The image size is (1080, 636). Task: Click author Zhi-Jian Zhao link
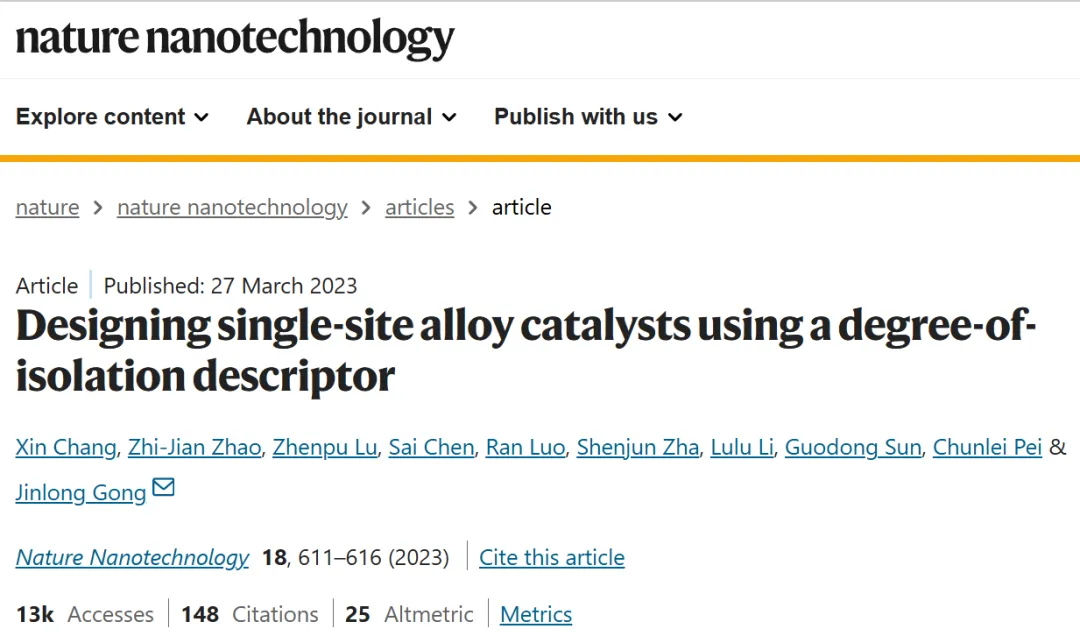[x=195, y=447]
